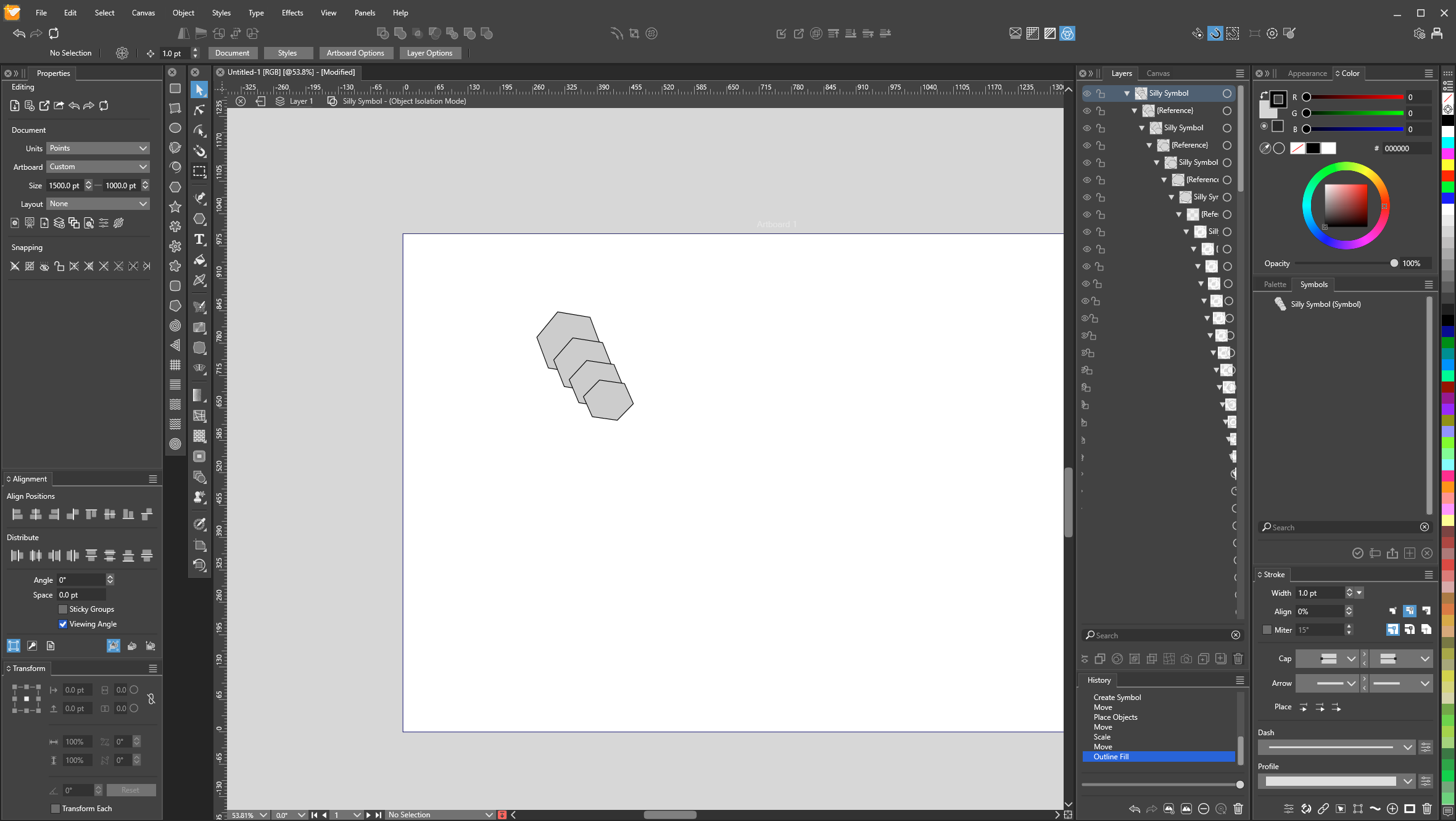Click the undo arrow in top toolbar

(19, 33)
